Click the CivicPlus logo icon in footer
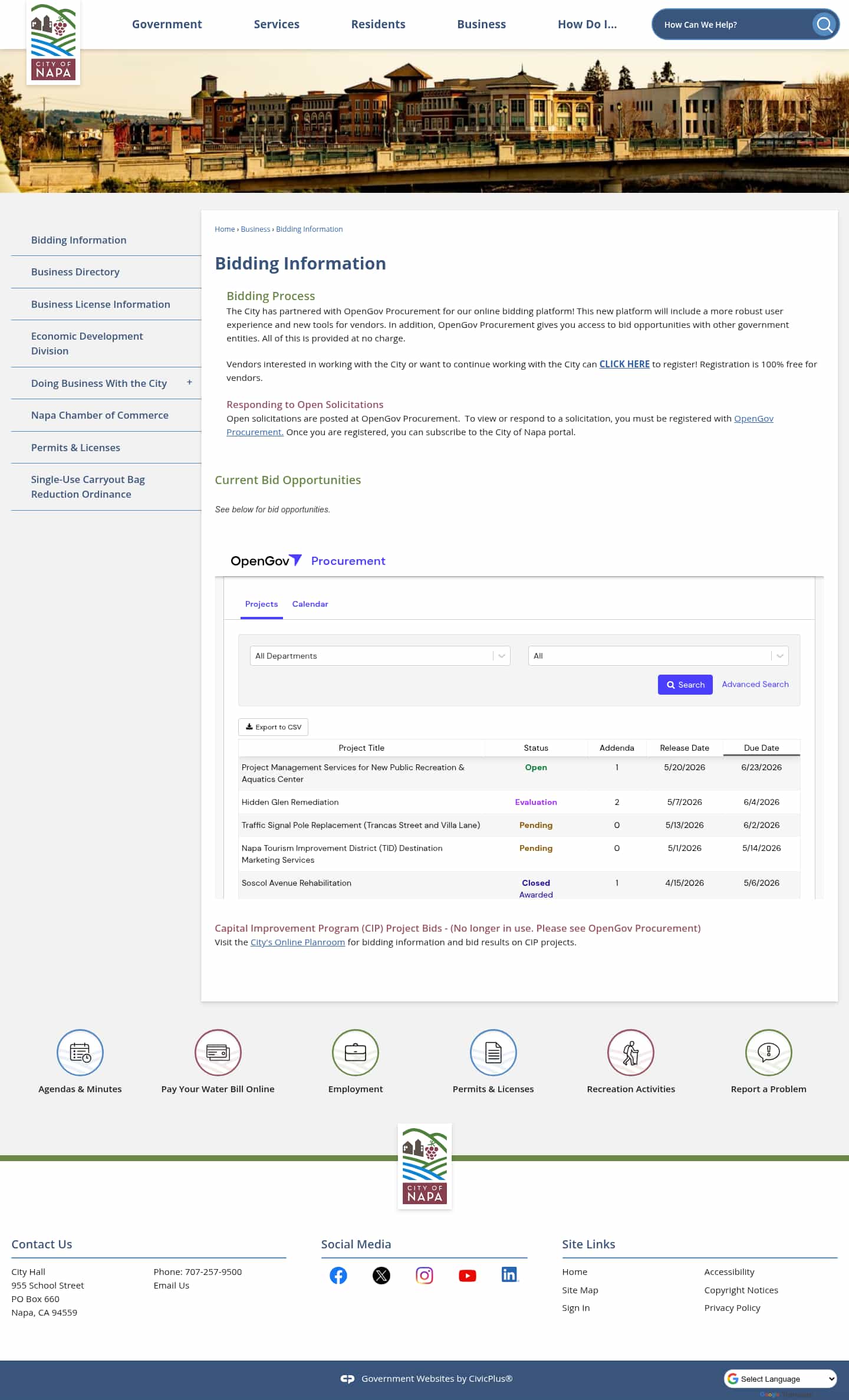849x1400 pixels. tap(347, 1379)
